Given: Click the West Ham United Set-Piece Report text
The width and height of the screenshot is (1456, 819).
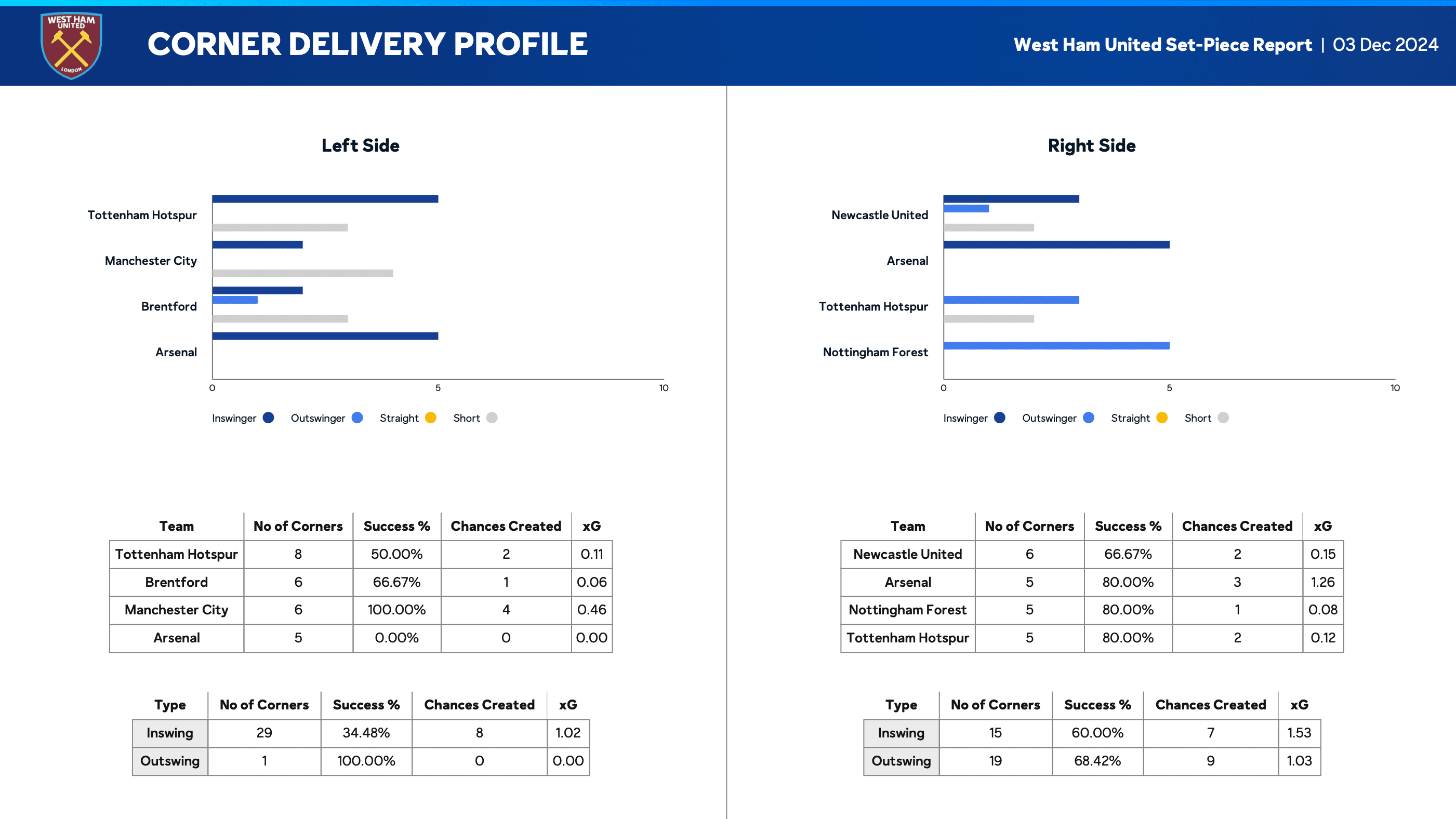Looking at the screenshot, I should (1162, 45).
